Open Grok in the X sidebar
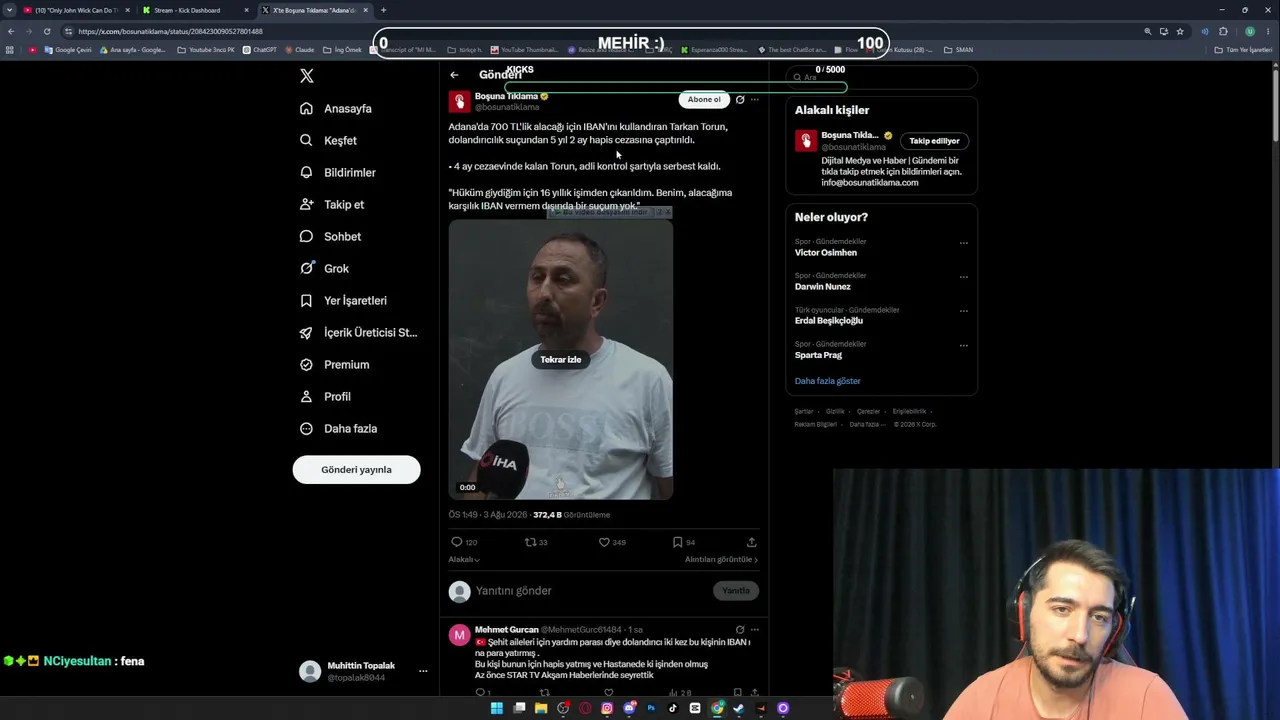Screen dimensions: 1280x720 tap(324, 269)
